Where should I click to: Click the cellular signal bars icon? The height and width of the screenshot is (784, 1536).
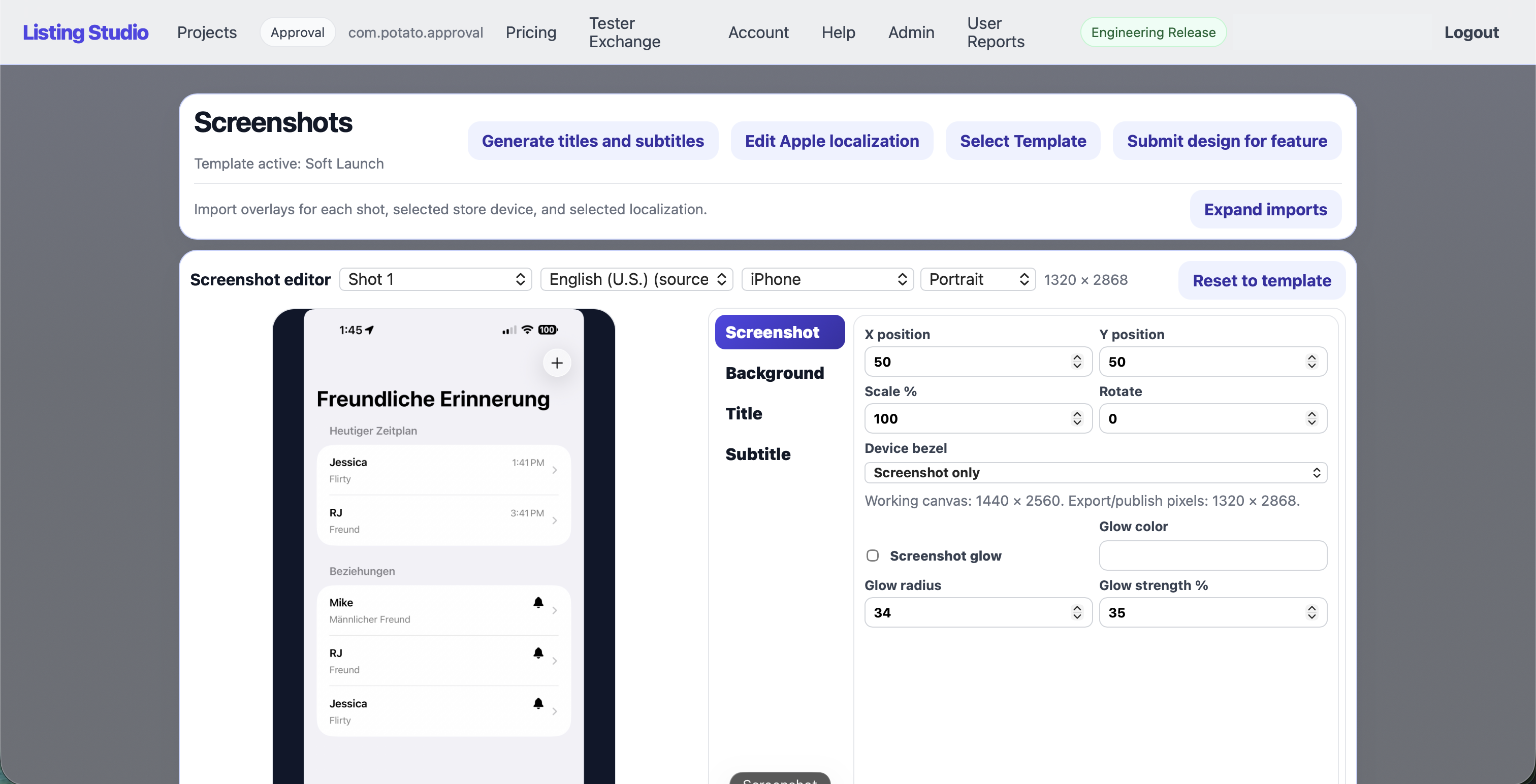[508, 330]
